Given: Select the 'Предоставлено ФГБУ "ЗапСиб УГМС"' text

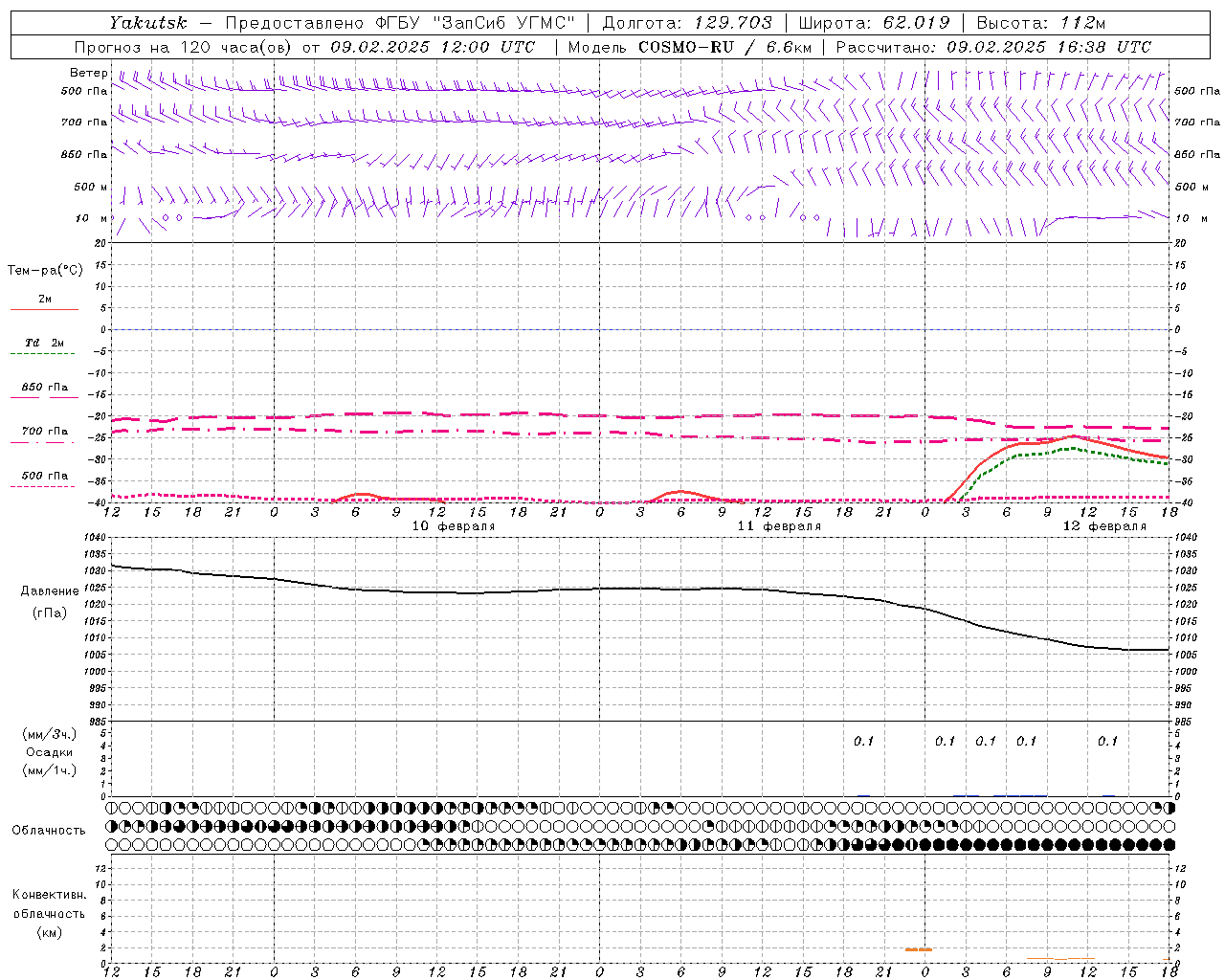Looking at the screenshot, I should click(x=400, y=22).
